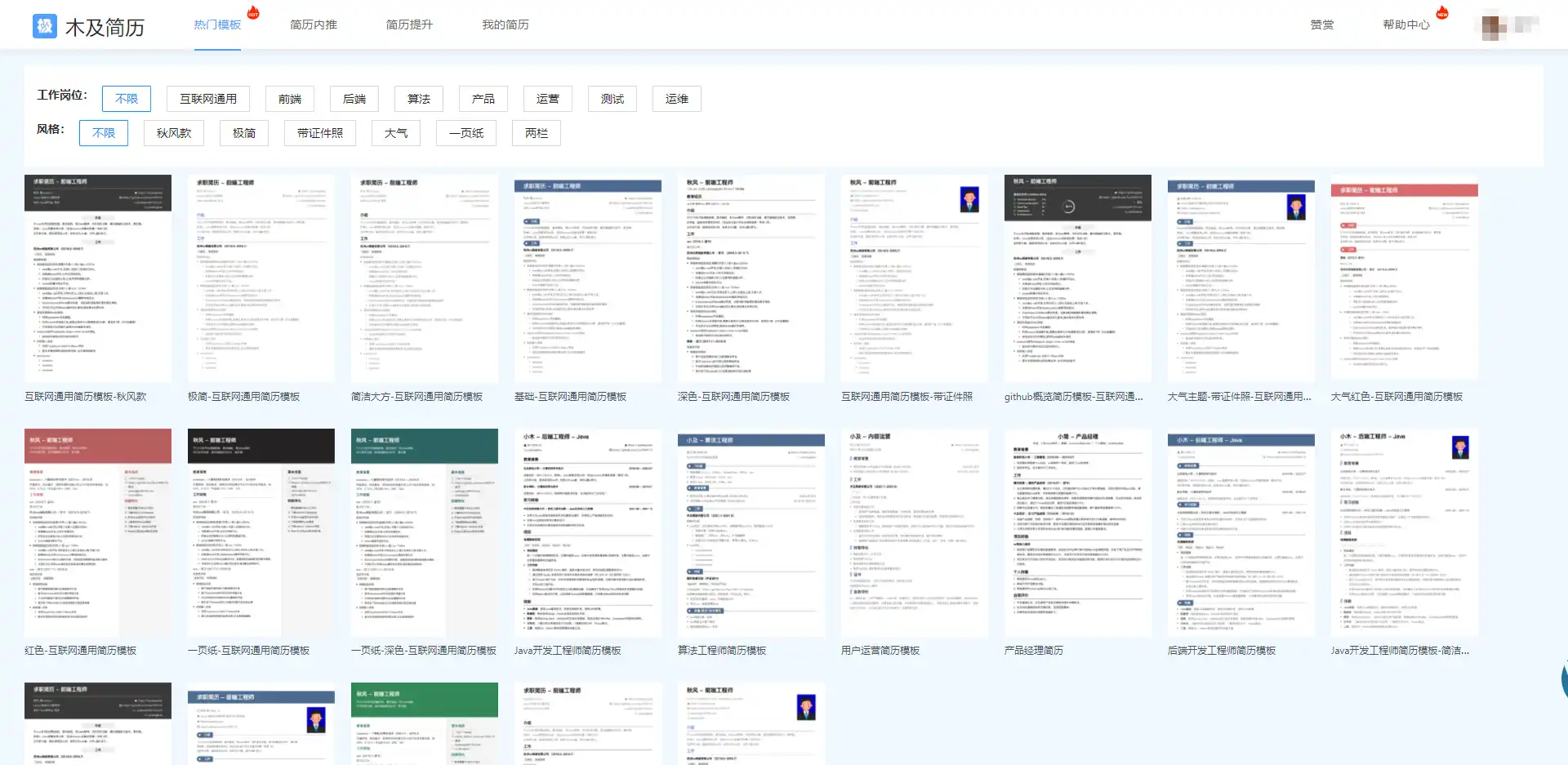Image resolution: width=1568 pixels, height=765 pixels.
Task: Click caption 后端开发工程师简历模板
Action: pyautogui.click(x=1223, y=651)
